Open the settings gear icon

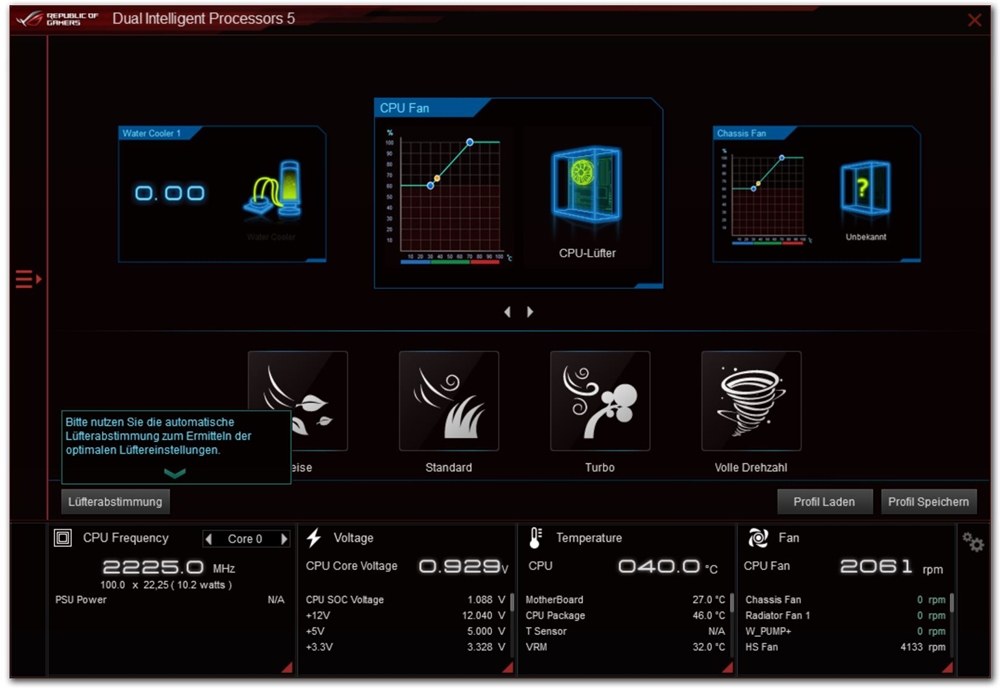[973, 542]
